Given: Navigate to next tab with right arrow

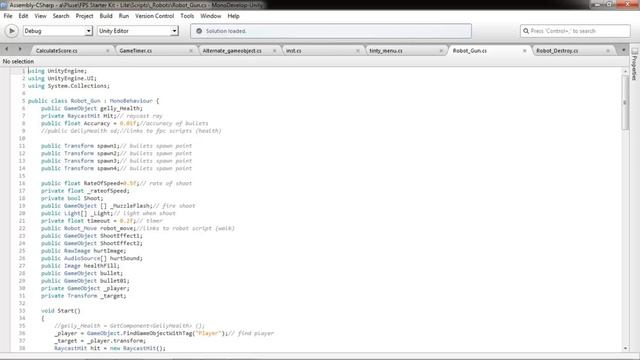Looking at the screenshot, I should (20, 49).
